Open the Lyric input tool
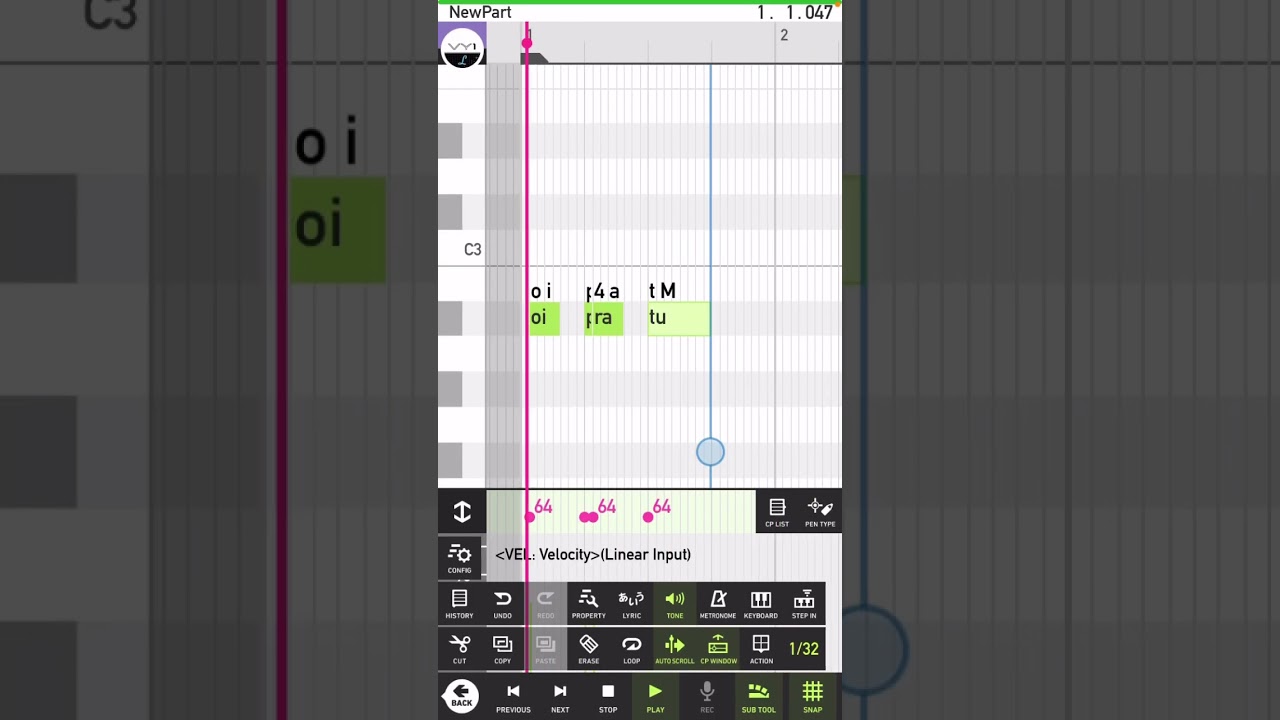The image size is (1280, 720). [x=631, y=604]
